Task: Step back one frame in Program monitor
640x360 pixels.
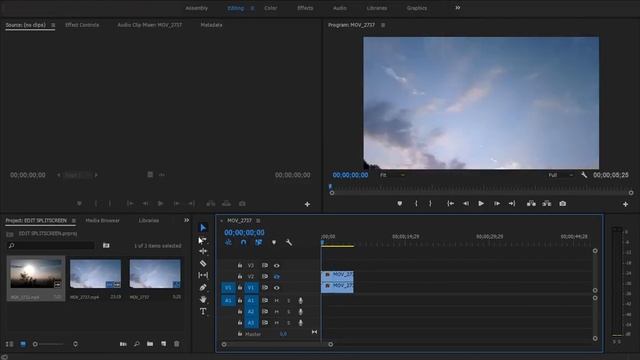Action: (x=466, y=203)
